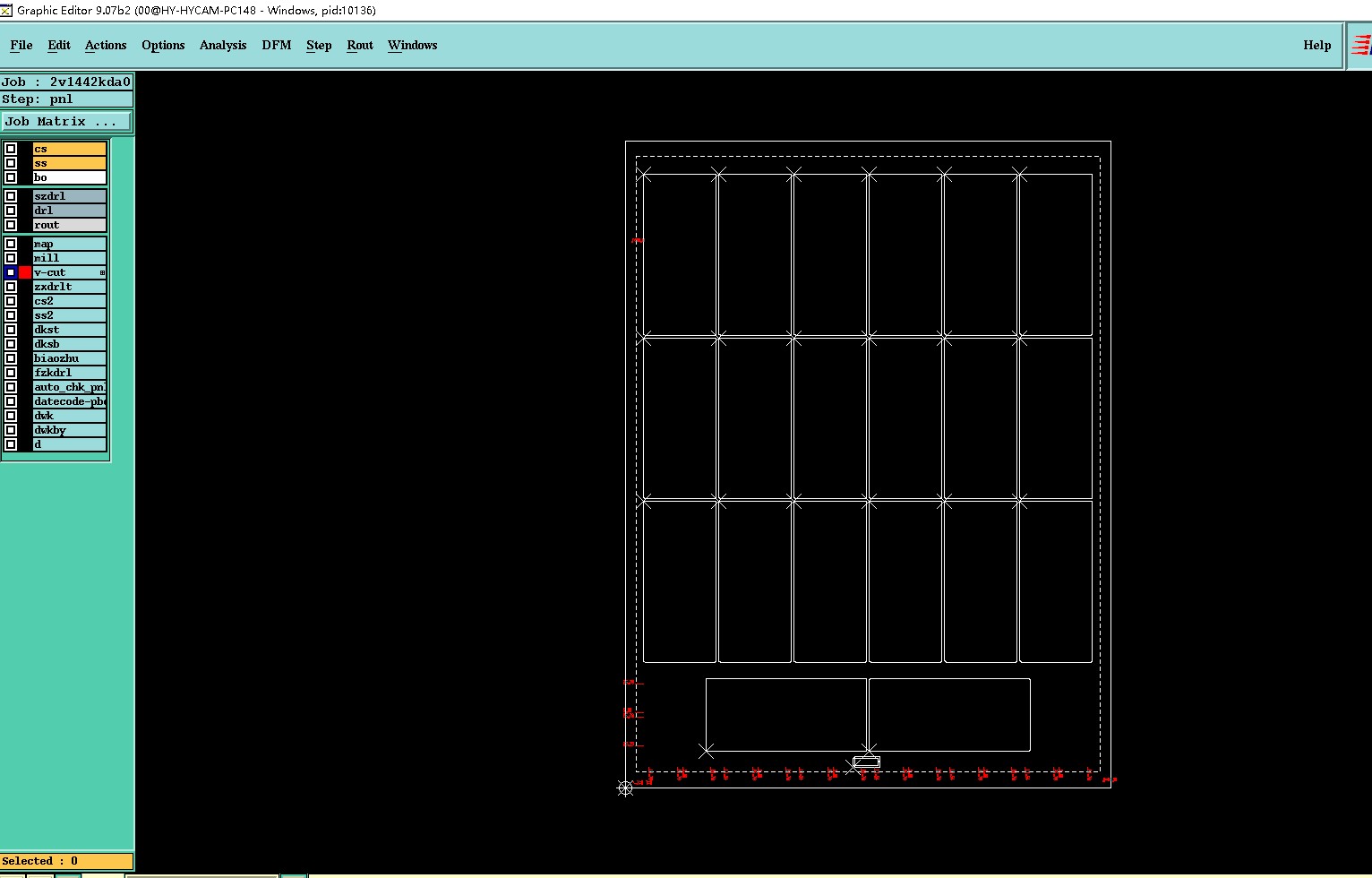This screenshot has width=1372, height=878.
Task: Select the bo layer name
Action: (x=70, y=177)
